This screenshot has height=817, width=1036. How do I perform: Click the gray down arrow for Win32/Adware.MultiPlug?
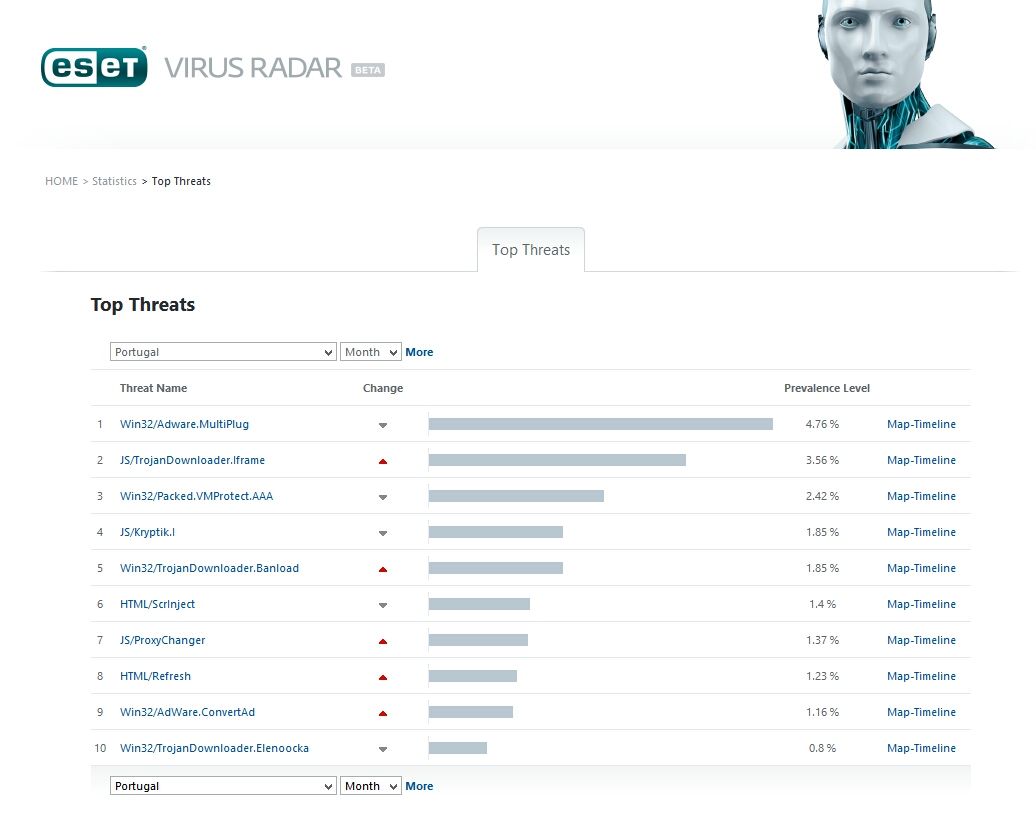pyautogui.click(x=383, y=425)
